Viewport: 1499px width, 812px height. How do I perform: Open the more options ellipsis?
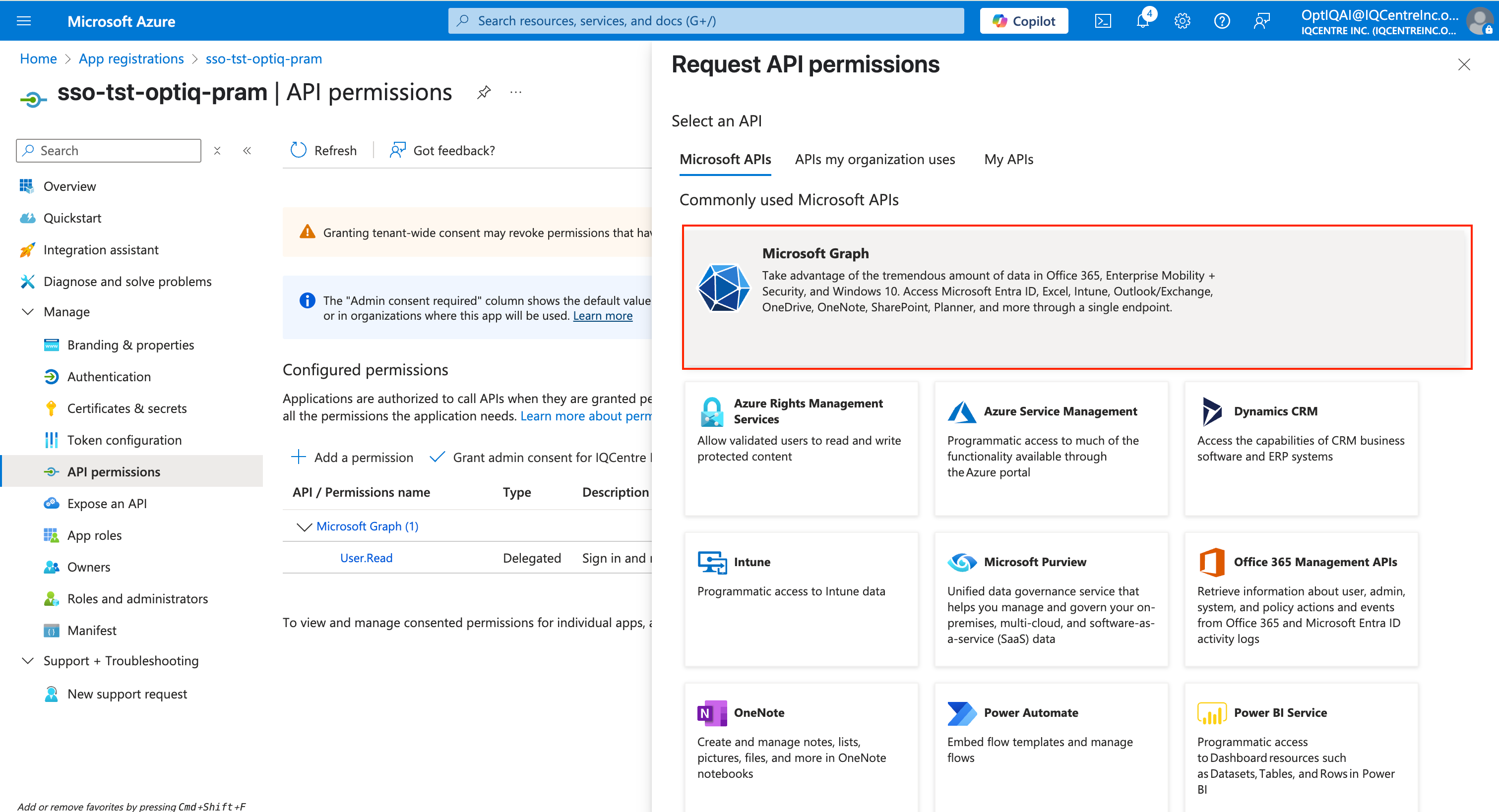coord(515,92)
